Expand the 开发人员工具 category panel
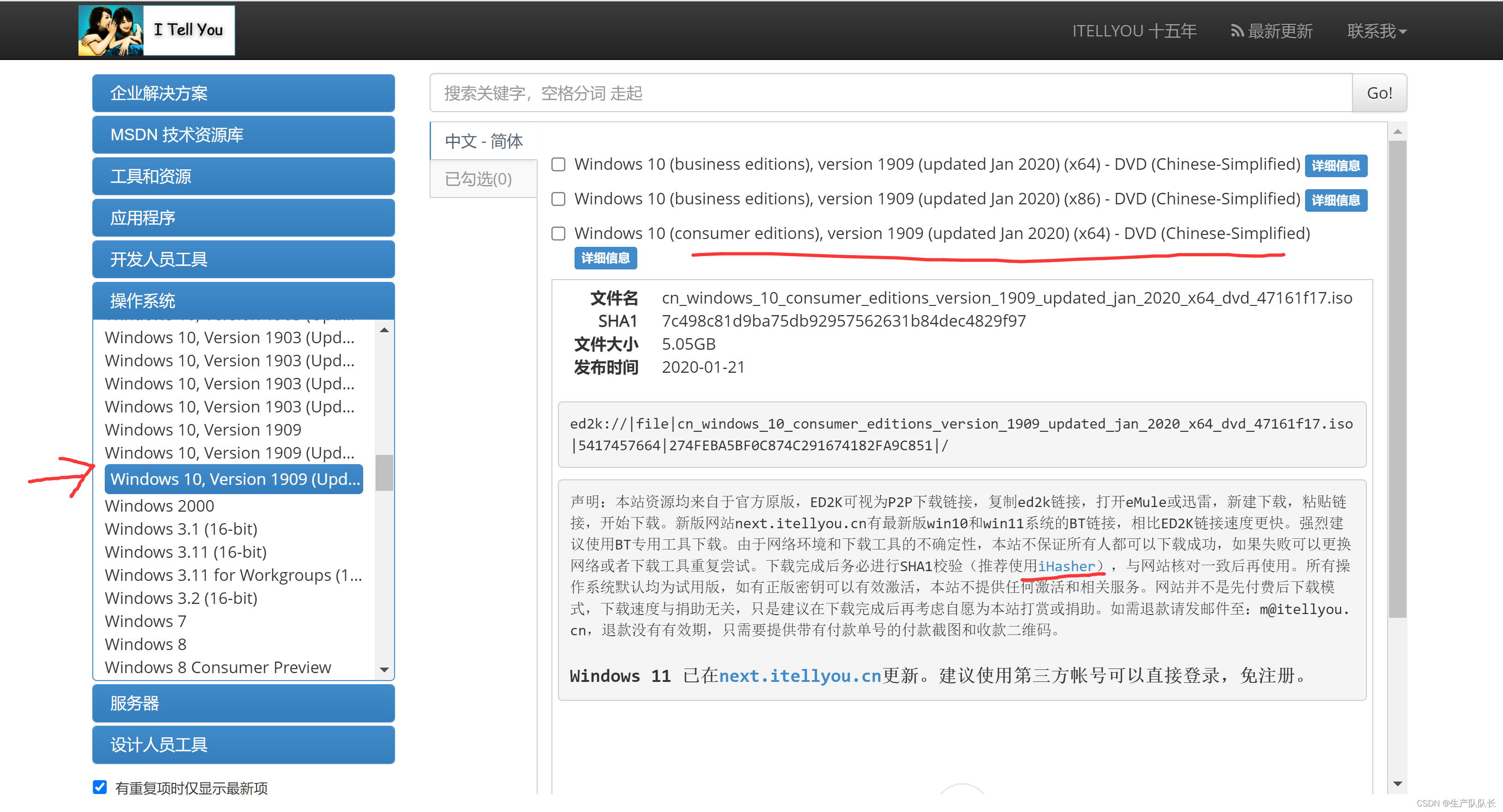The height and width of the screenshot is (812, 1503). point(243,259)
